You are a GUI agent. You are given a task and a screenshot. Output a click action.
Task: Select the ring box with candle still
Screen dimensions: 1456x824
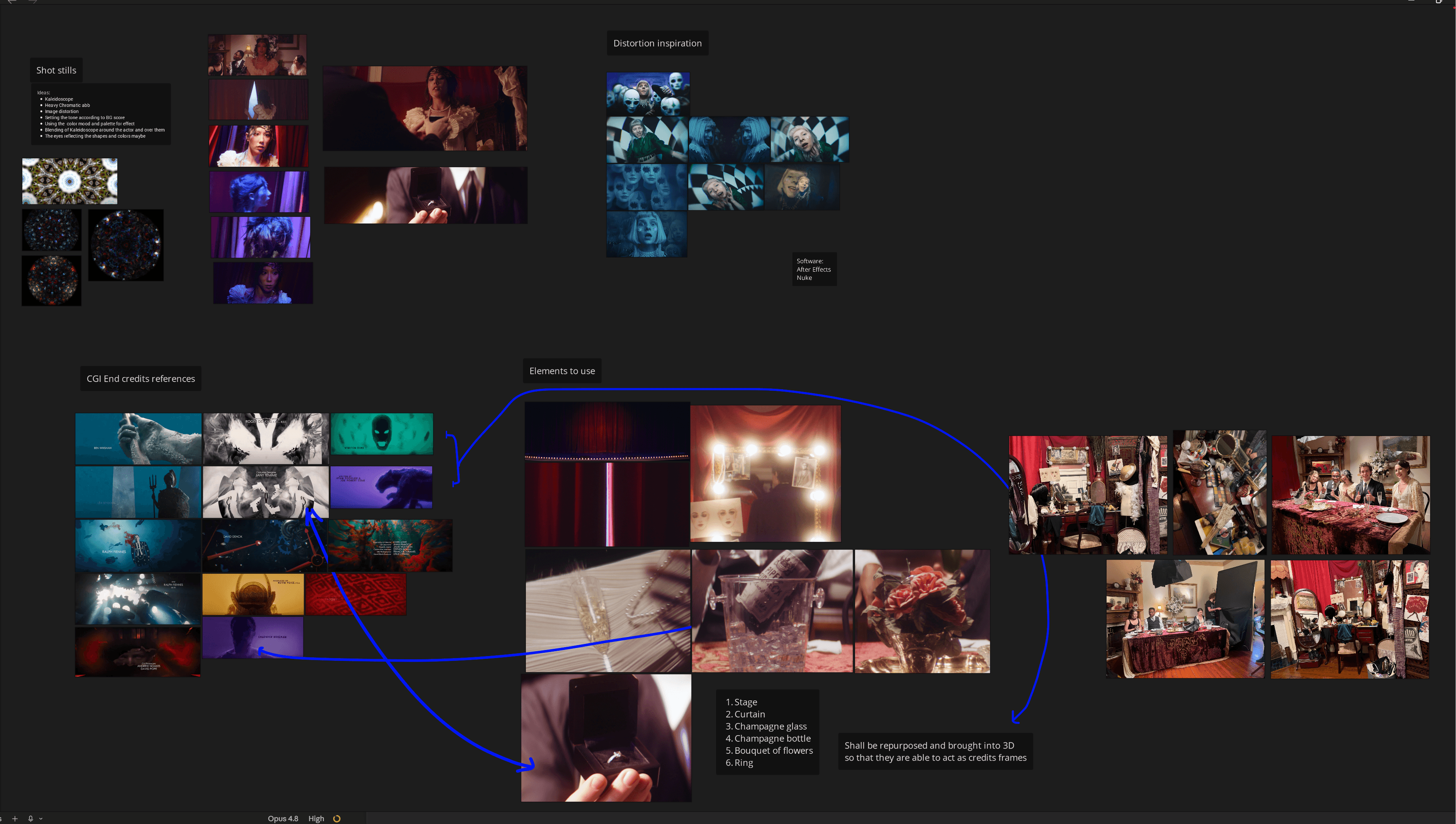point(426,195)
